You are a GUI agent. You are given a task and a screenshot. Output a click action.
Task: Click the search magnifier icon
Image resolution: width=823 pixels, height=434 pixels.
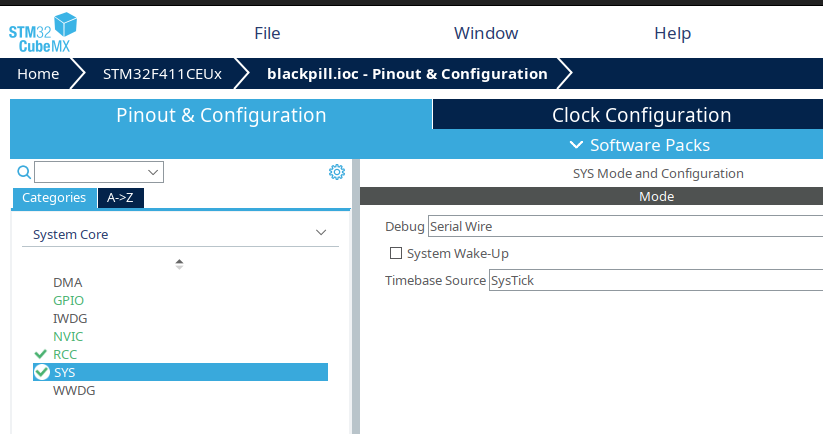click(x=24, y=172)
